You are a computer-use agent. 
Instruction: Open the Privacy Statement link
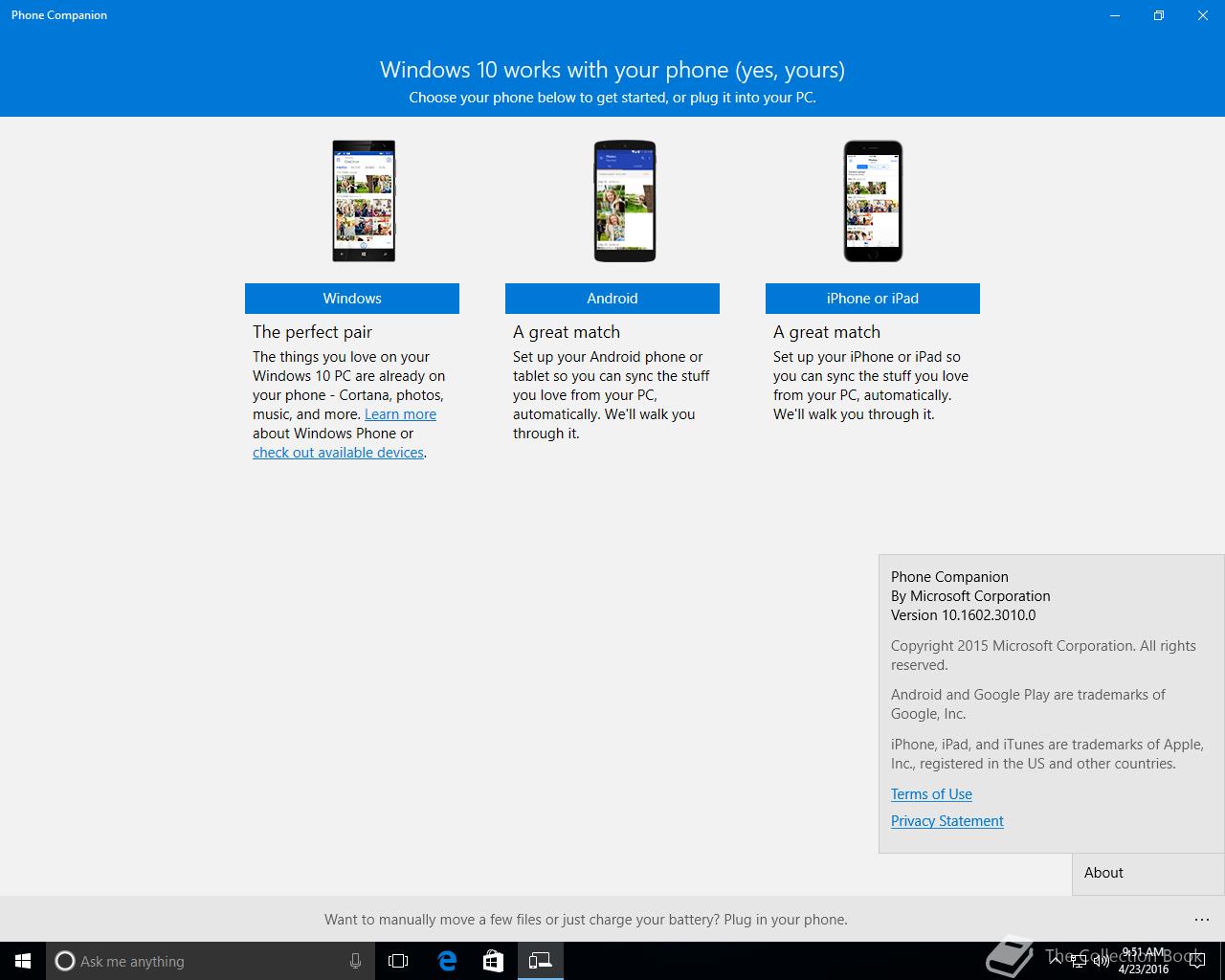[x=947, y=821]
